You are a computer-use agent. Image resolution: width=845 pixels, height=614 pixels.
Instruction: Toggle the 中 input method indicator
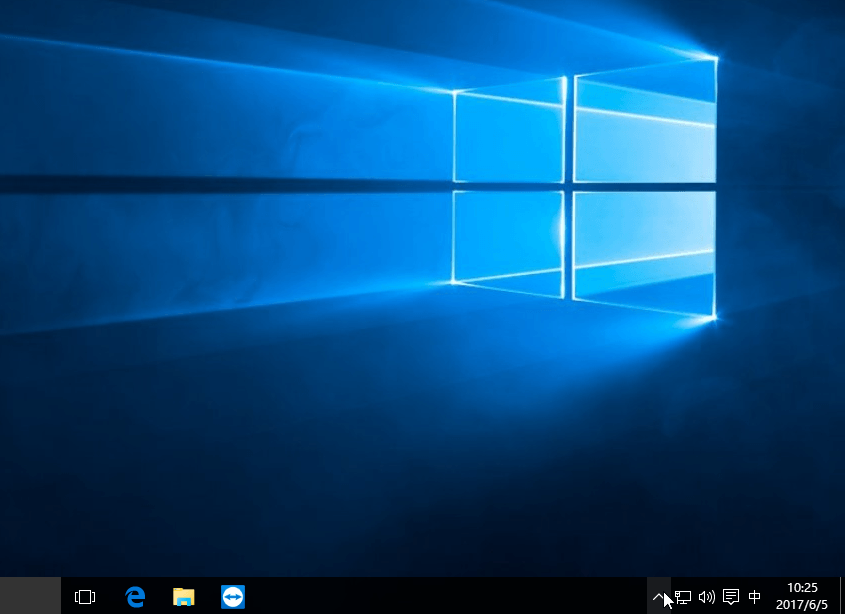[x=755, y=597]
